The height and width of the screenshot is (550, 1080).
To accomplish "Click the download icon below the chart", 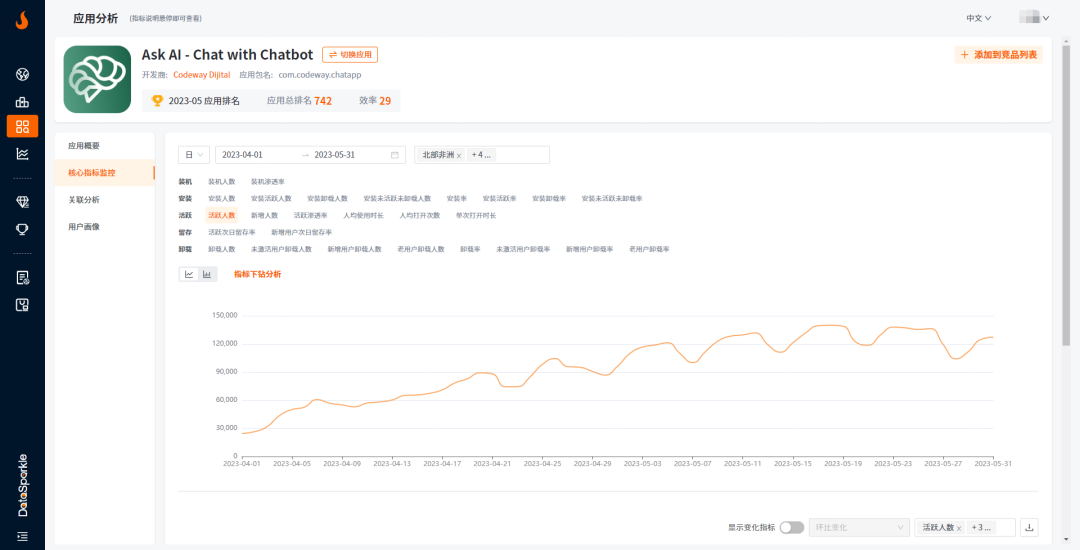I will (x=1031, y=527).
